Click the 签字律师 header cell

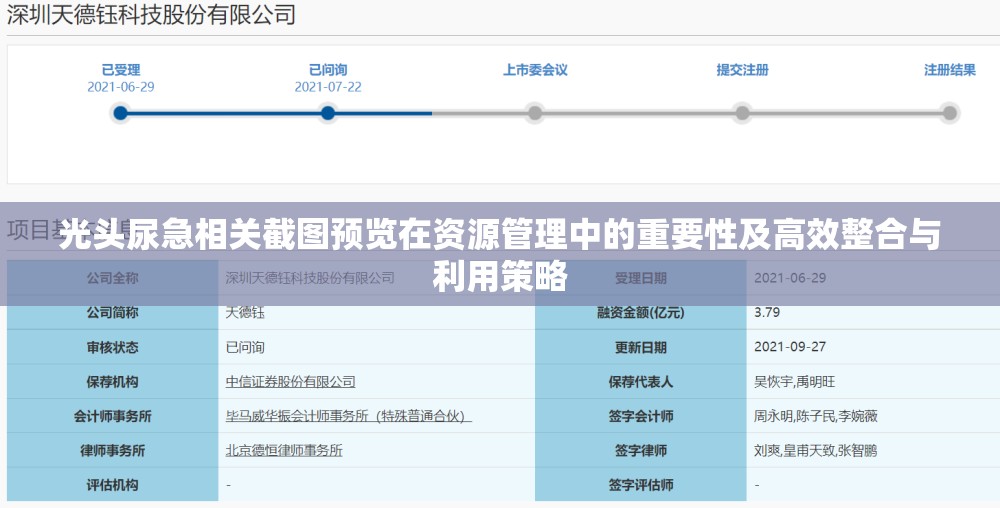(640, 451)
